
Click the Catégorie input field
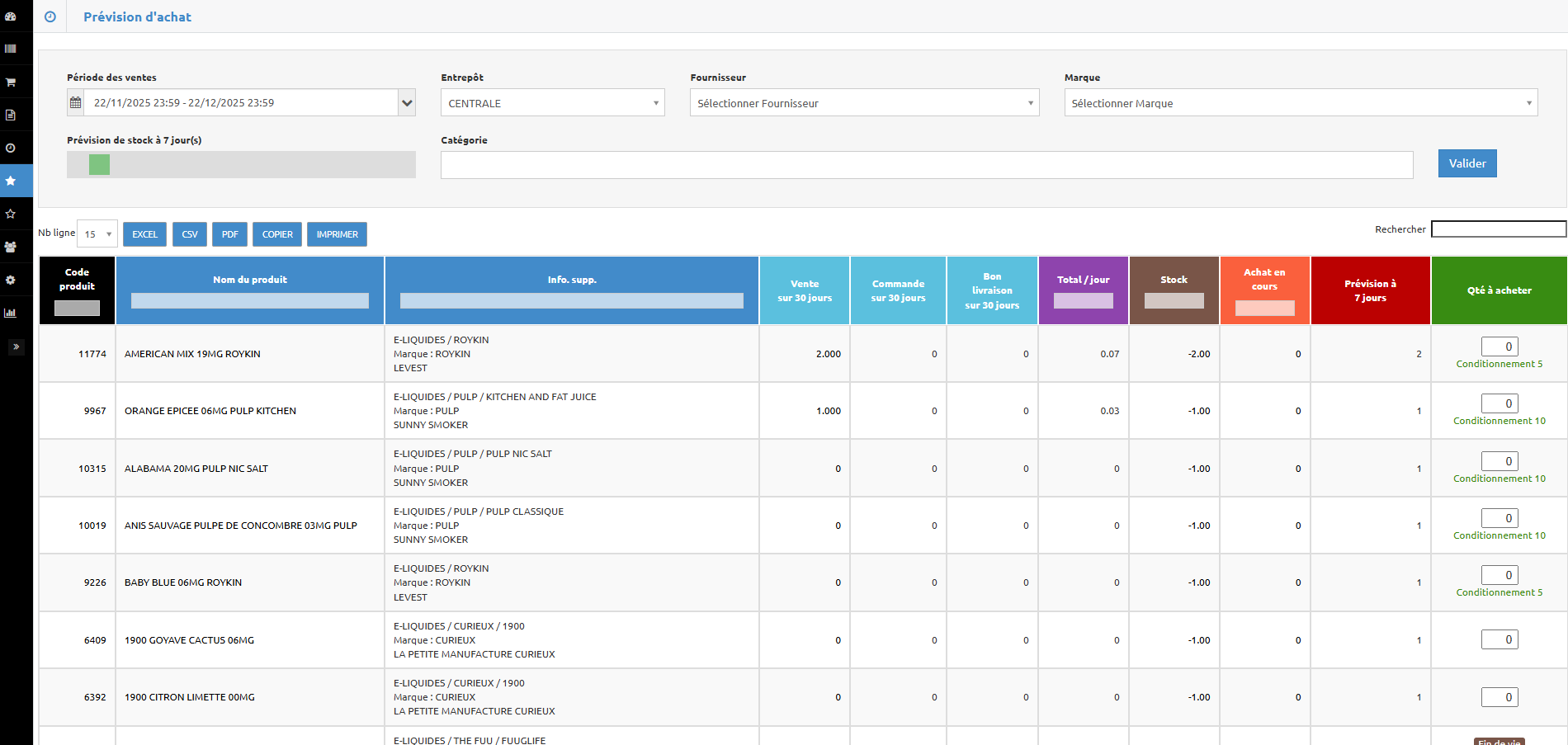tap(926, 165)
